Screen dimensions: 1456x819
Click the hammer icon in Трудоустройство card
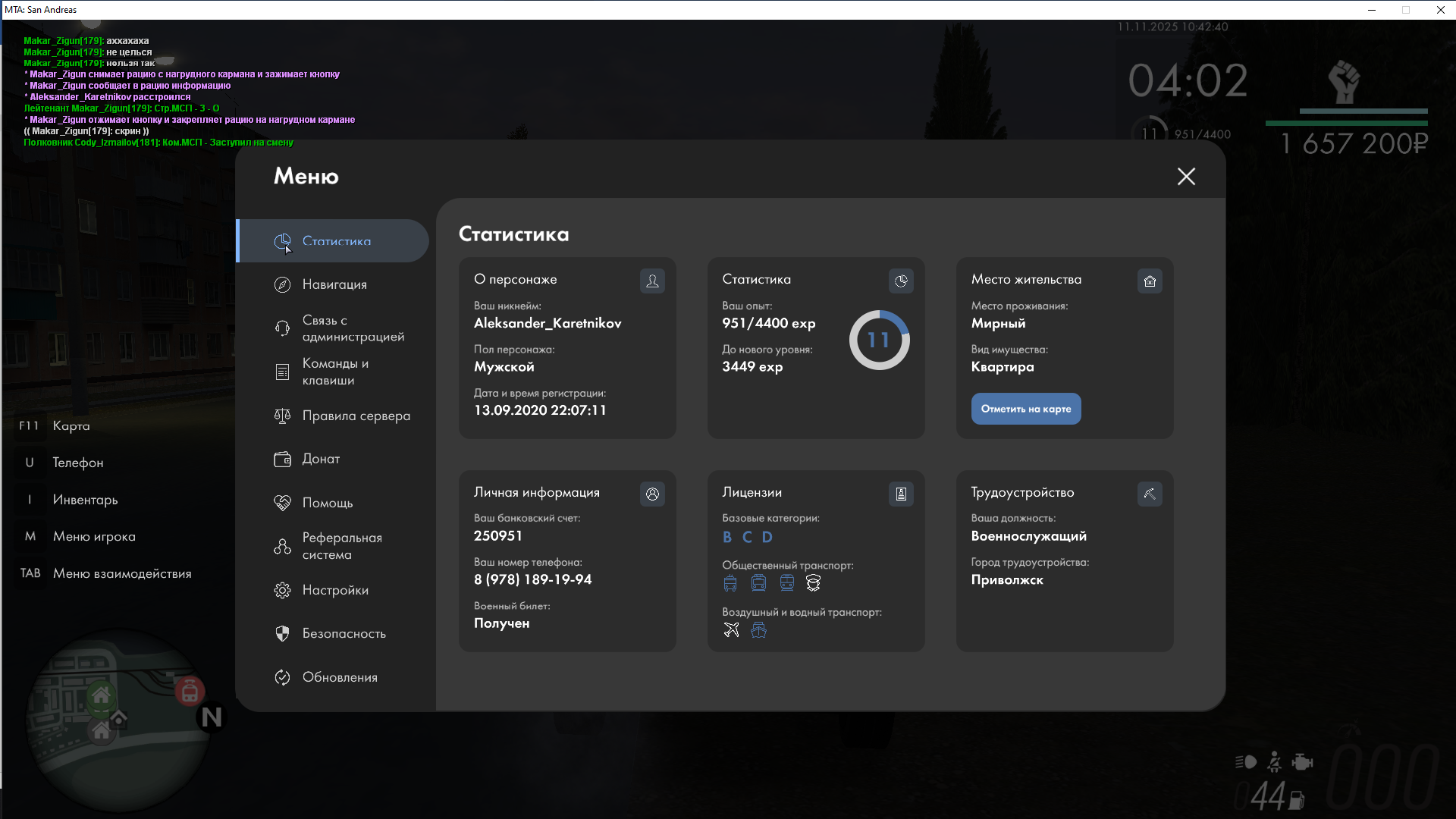point(1150,494)
